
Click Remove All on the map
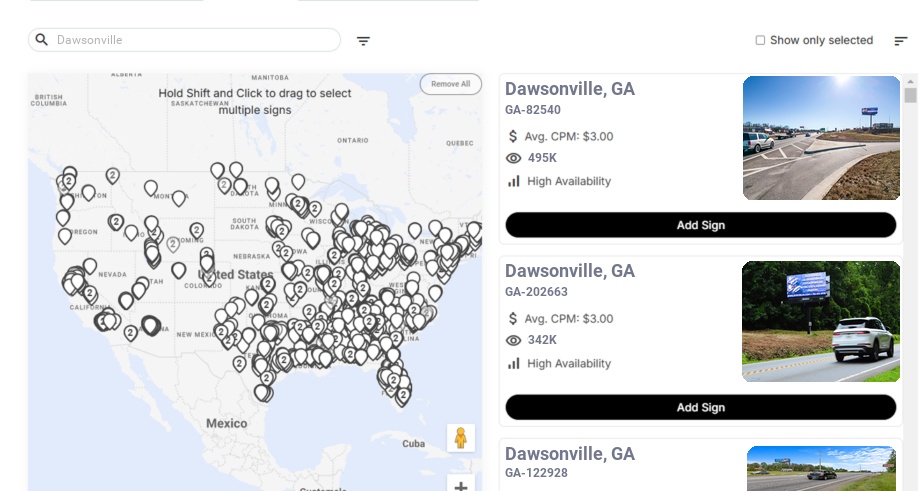(450, 84)
